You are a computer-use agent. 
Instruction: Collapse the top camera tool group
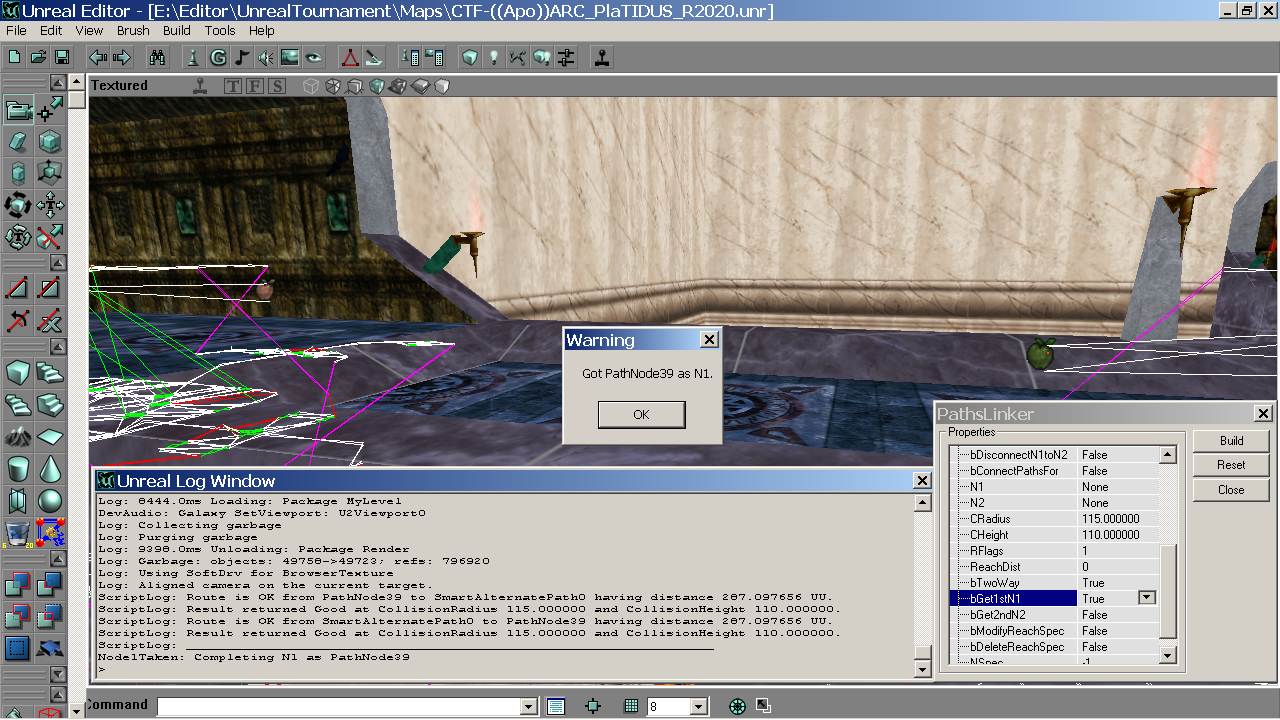click(x=59, y=83)
